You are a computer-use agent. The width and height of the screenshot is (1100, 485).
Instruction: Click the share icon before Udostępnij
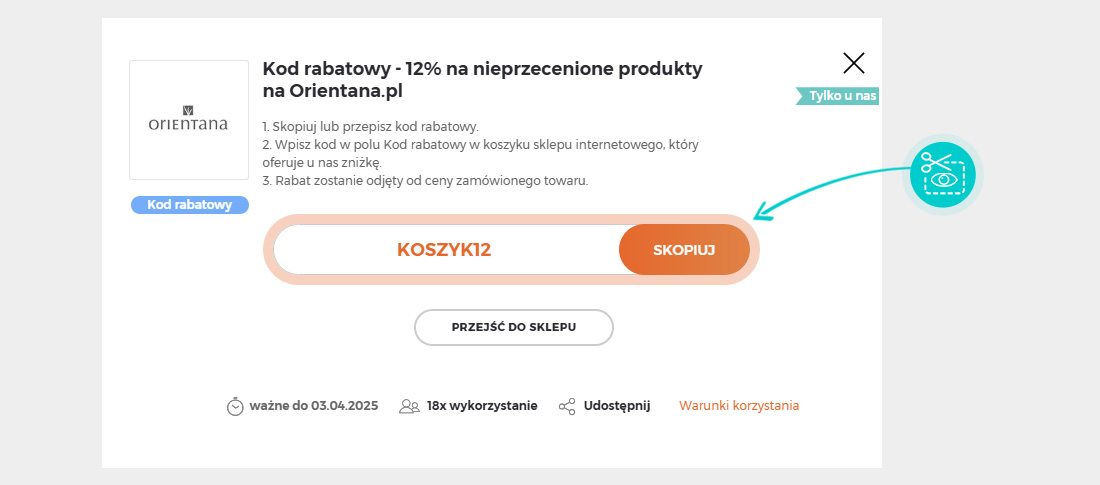coord(567,406)
